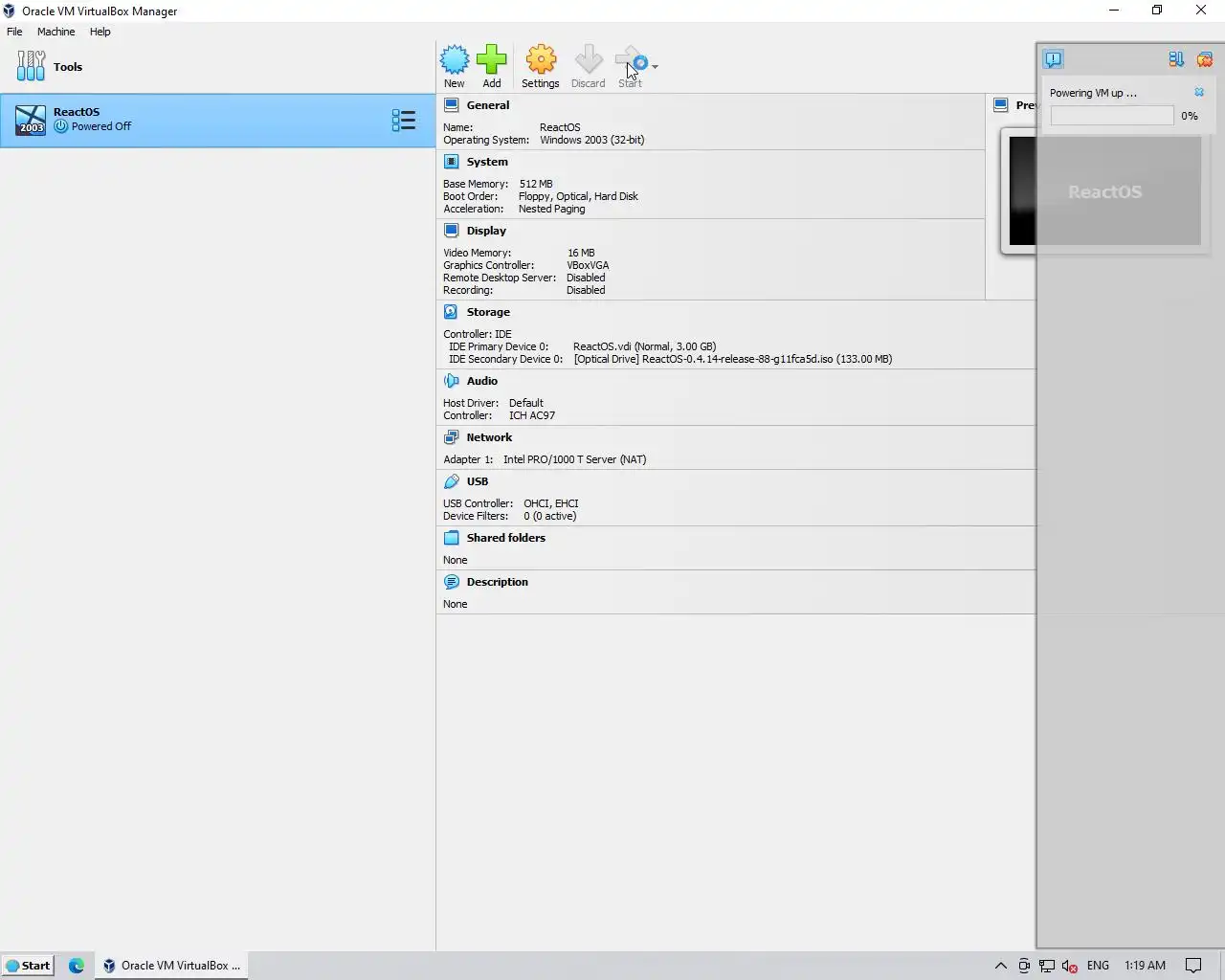Click the delete all notifications icon
The width and height of the screenshot is (1225, 980).
pyautogui.click(x=1205, y=59)
